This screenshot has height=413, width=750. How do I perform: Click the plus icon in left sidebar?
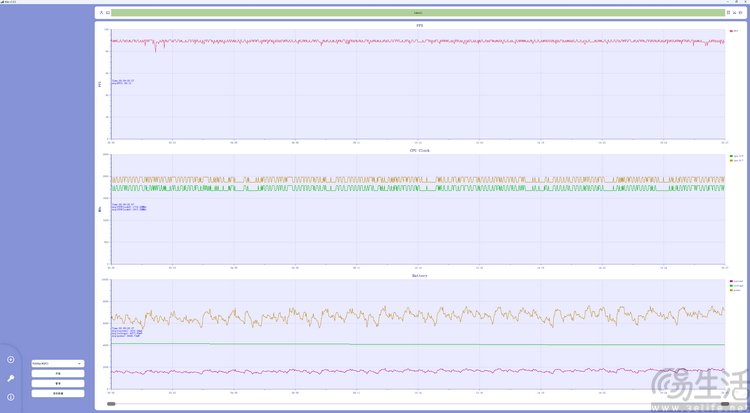point(11,360)
